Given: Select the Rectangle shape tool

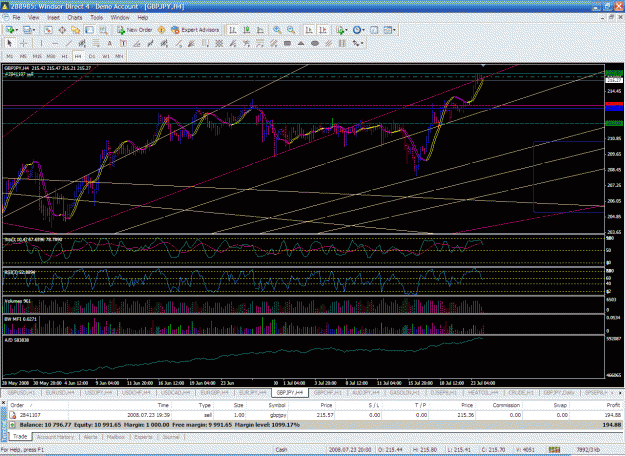Looking at the screenshot, I should (287, 43).
